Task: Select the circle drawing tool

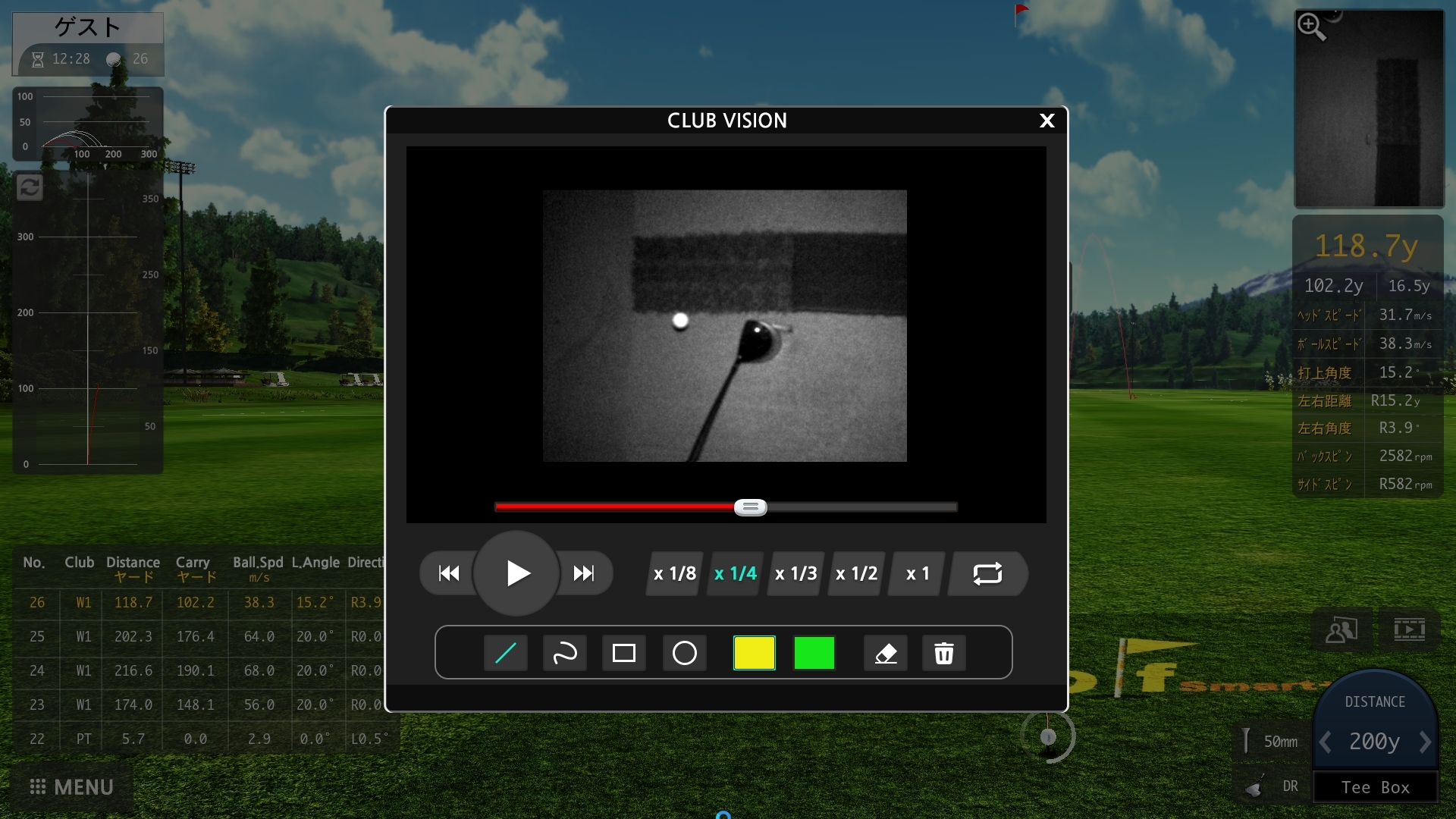Action: point(685,653)
